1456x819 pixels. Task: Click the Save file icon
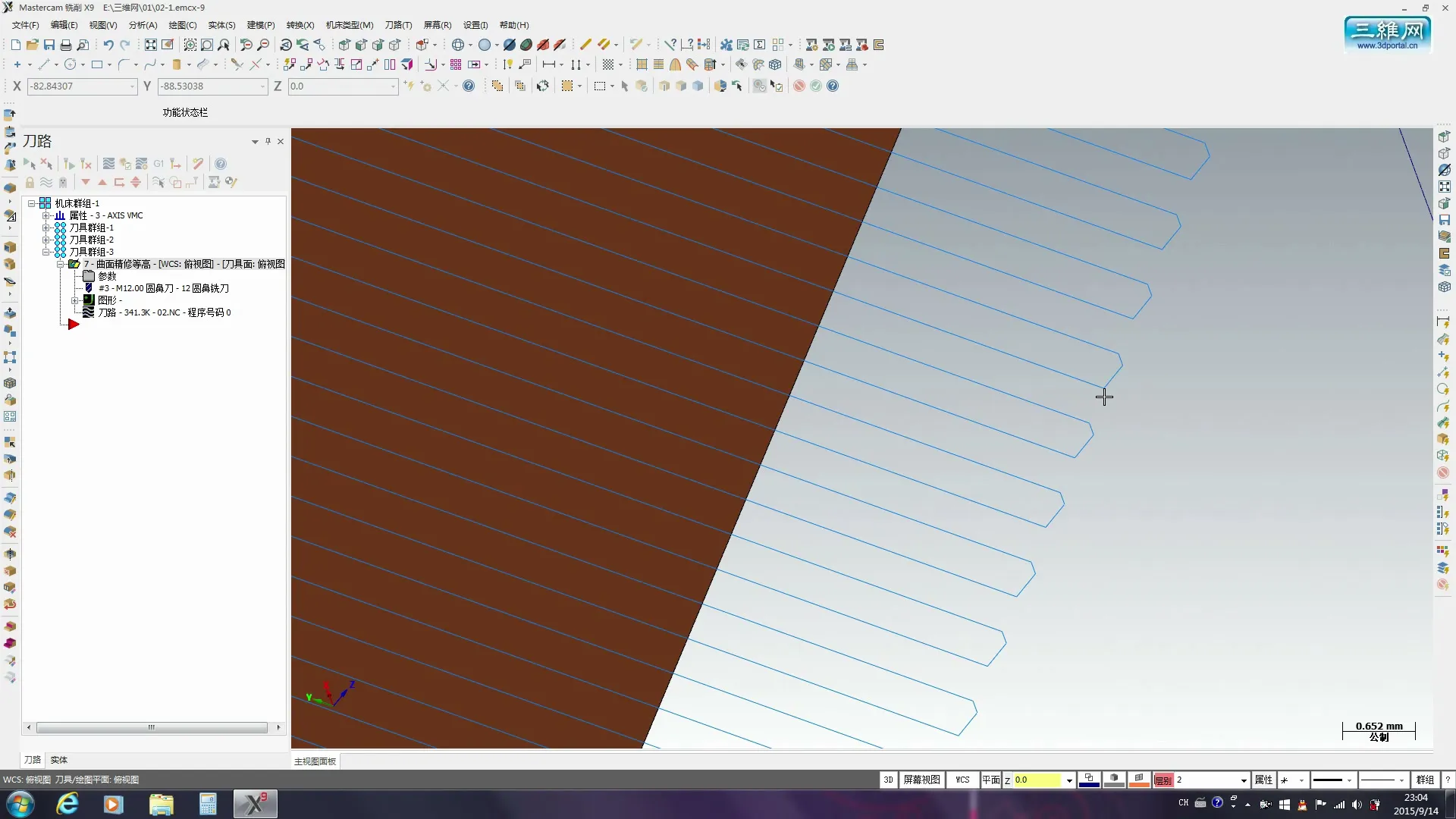[x=49, y=45]
